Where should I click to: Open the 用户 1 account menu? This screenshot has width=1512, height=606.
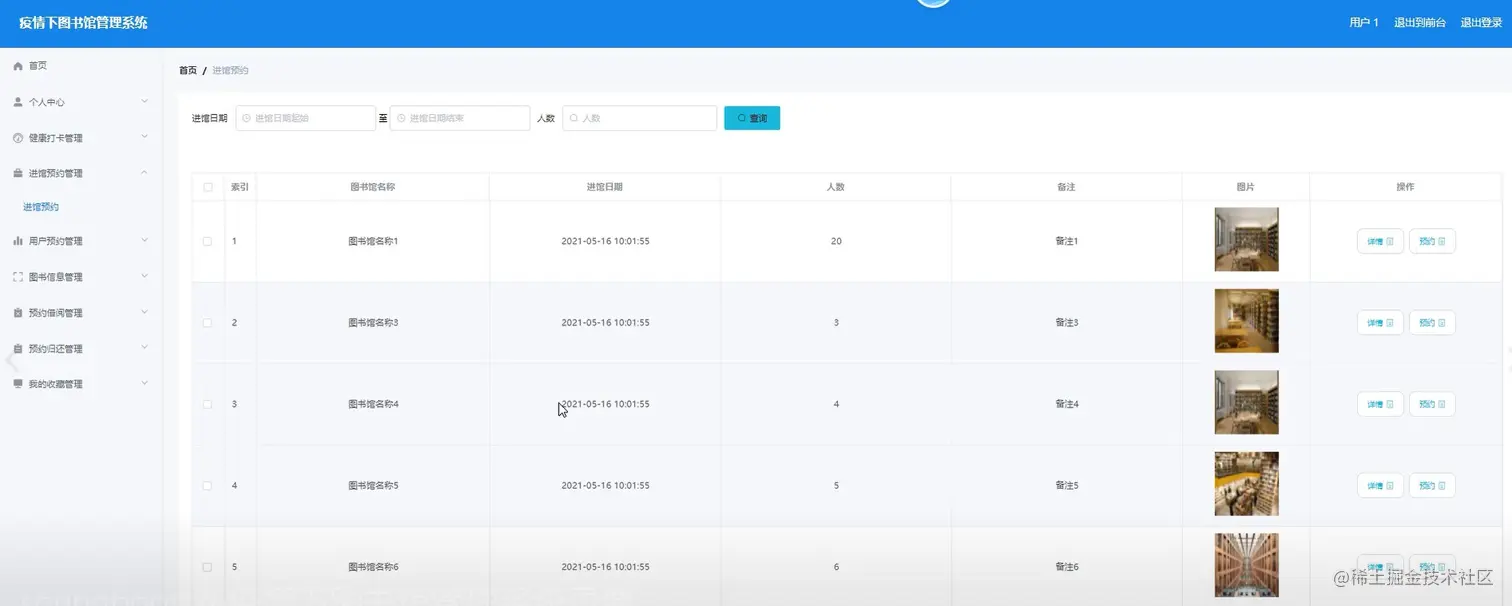(1364, 22)
